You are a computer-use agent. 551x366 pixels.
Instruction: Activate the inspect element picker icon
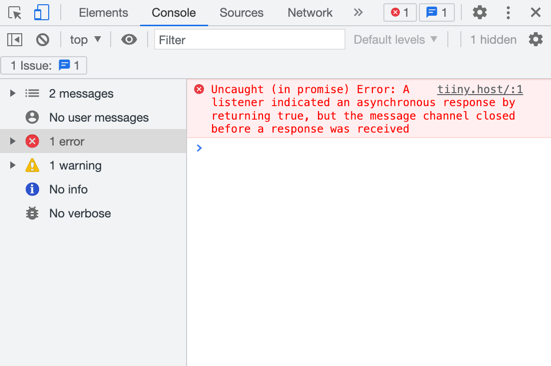(15, 13)
